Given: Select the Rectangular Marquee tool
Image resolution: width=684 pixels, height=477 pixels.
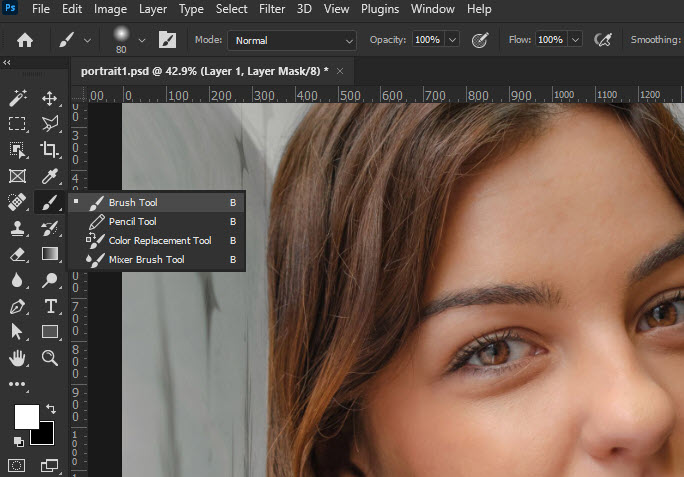Looking at the screenshot, I should pyautogui.click(x=17, y=124).
